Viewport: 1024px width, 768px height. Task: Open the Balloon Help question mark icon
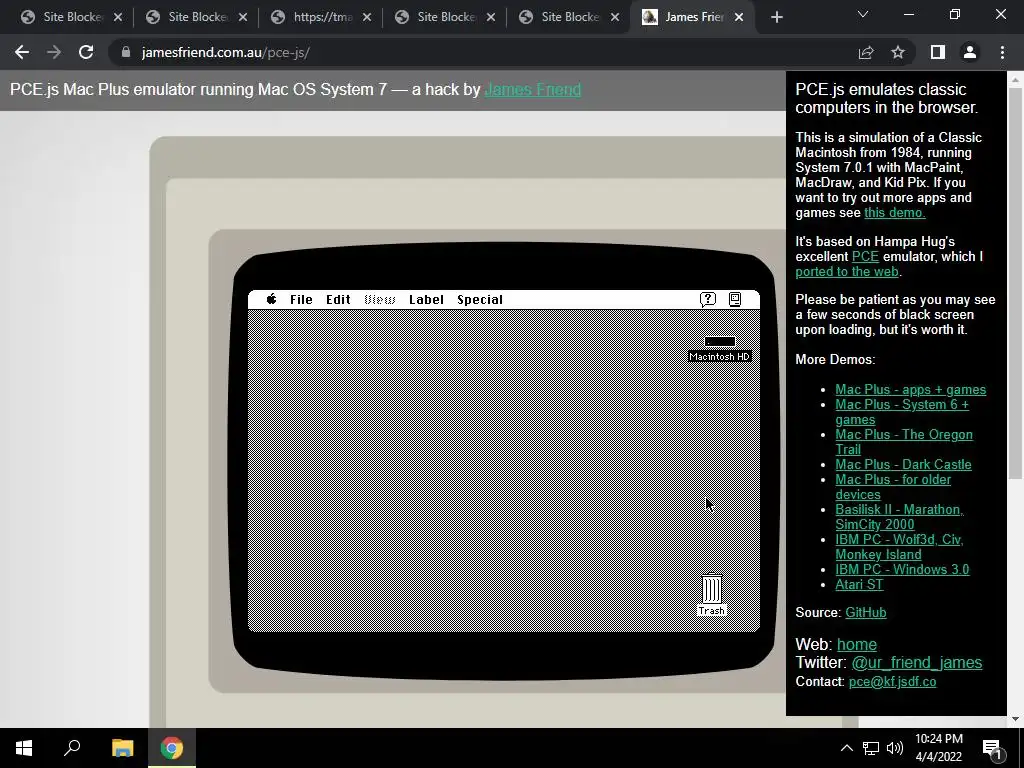click(708, 299)
